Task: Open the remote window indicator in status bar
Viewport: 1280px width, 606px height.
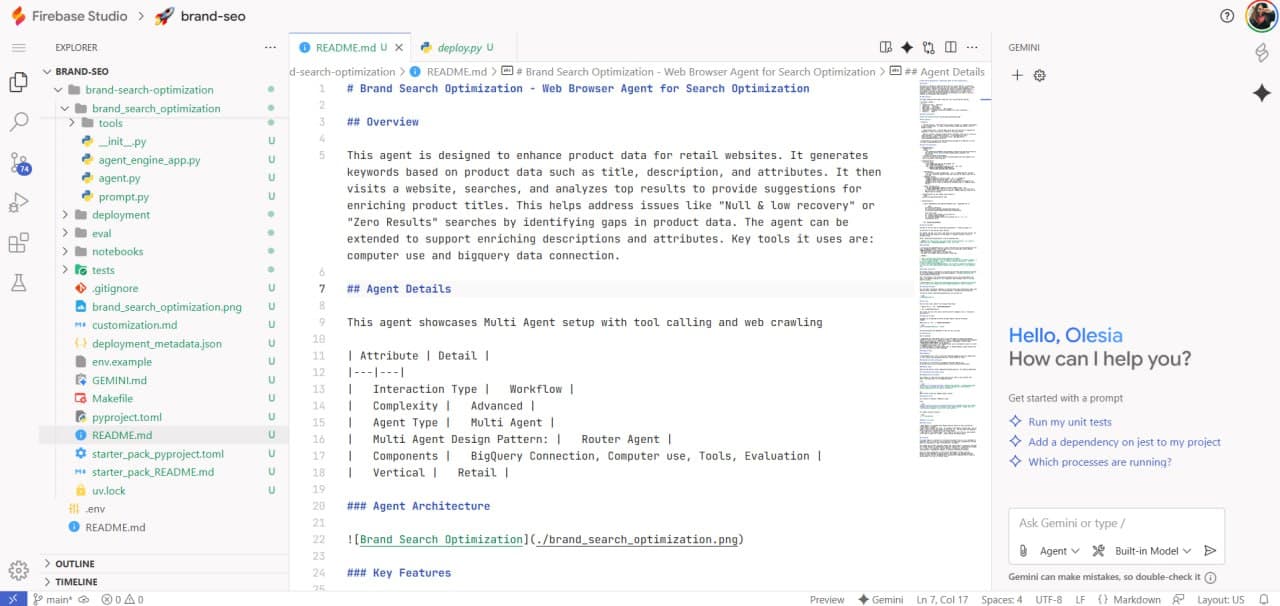Action: 11,599
